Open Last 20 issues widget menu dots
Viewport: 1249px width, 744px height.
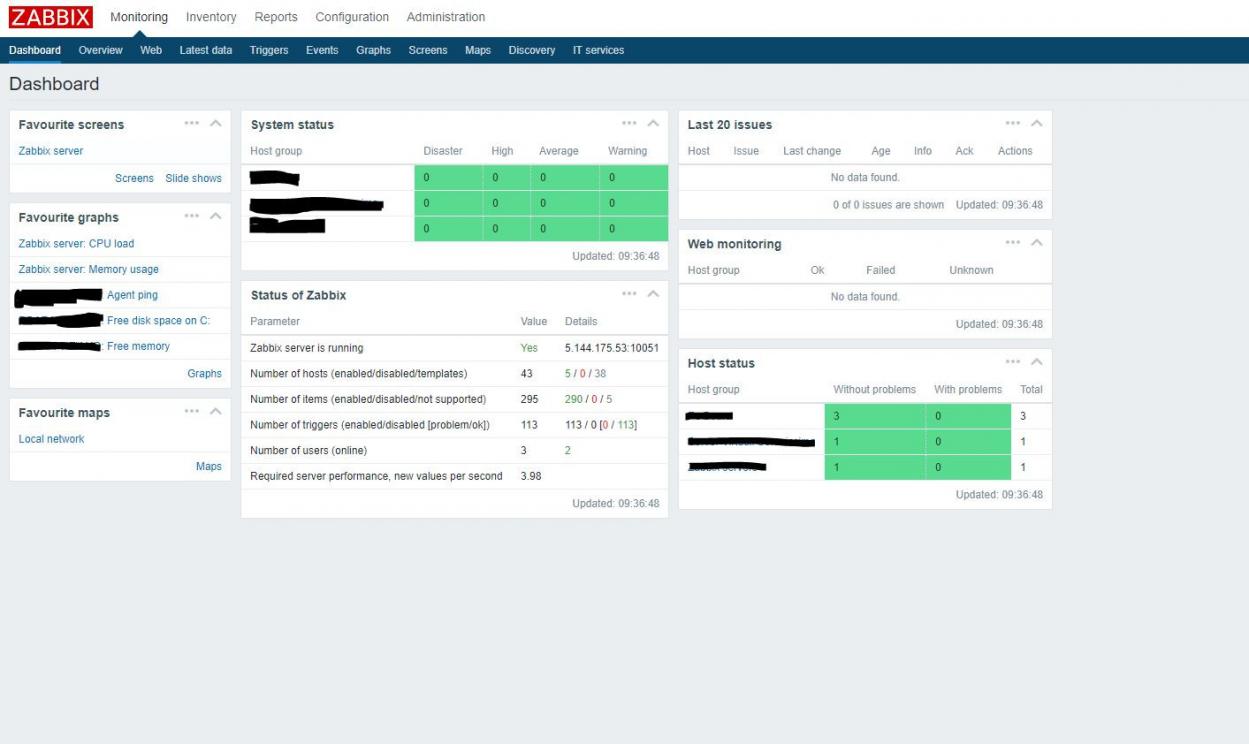(1013, 124)
